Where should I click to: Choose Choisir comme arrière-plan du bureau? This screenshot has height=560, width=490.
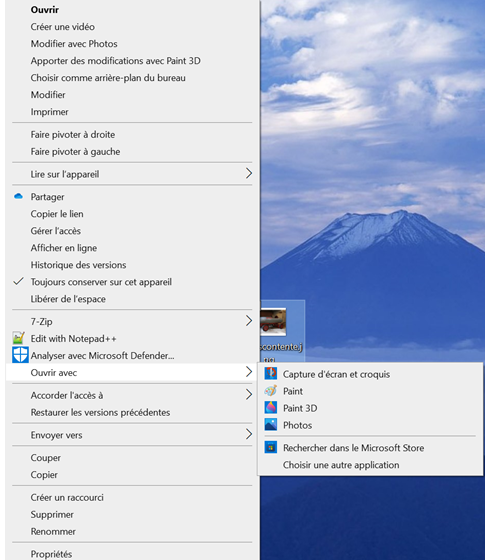click(x=132, y=78)
